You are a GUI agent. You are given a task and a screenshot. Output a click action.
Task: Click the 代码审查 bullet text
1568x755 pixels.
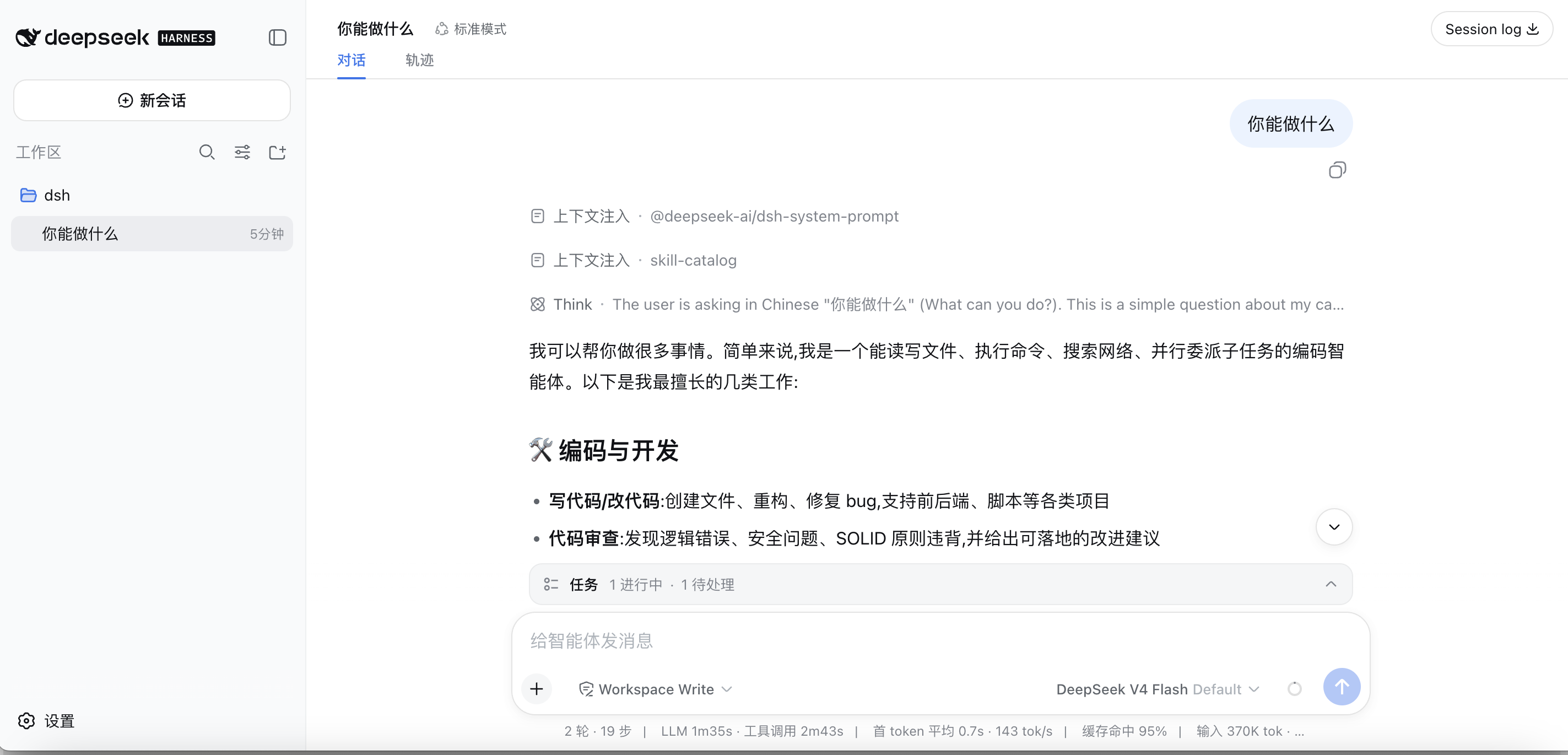click(x=854, y=538)
